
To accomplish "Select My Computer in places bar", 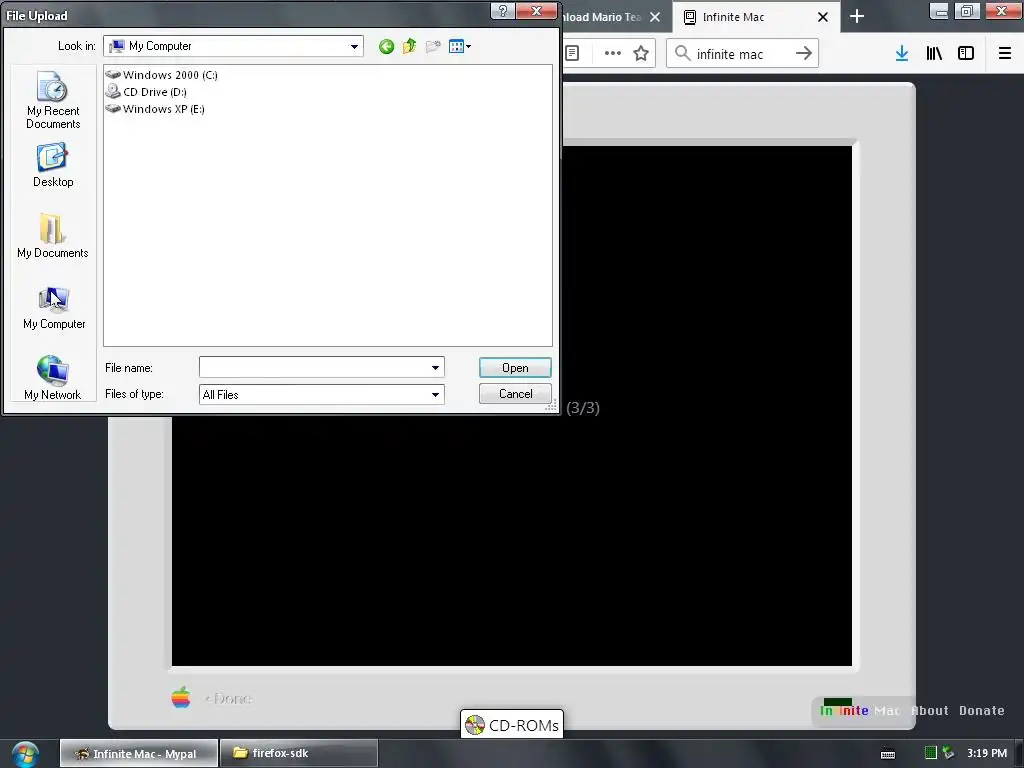I will tap(54, 308).
